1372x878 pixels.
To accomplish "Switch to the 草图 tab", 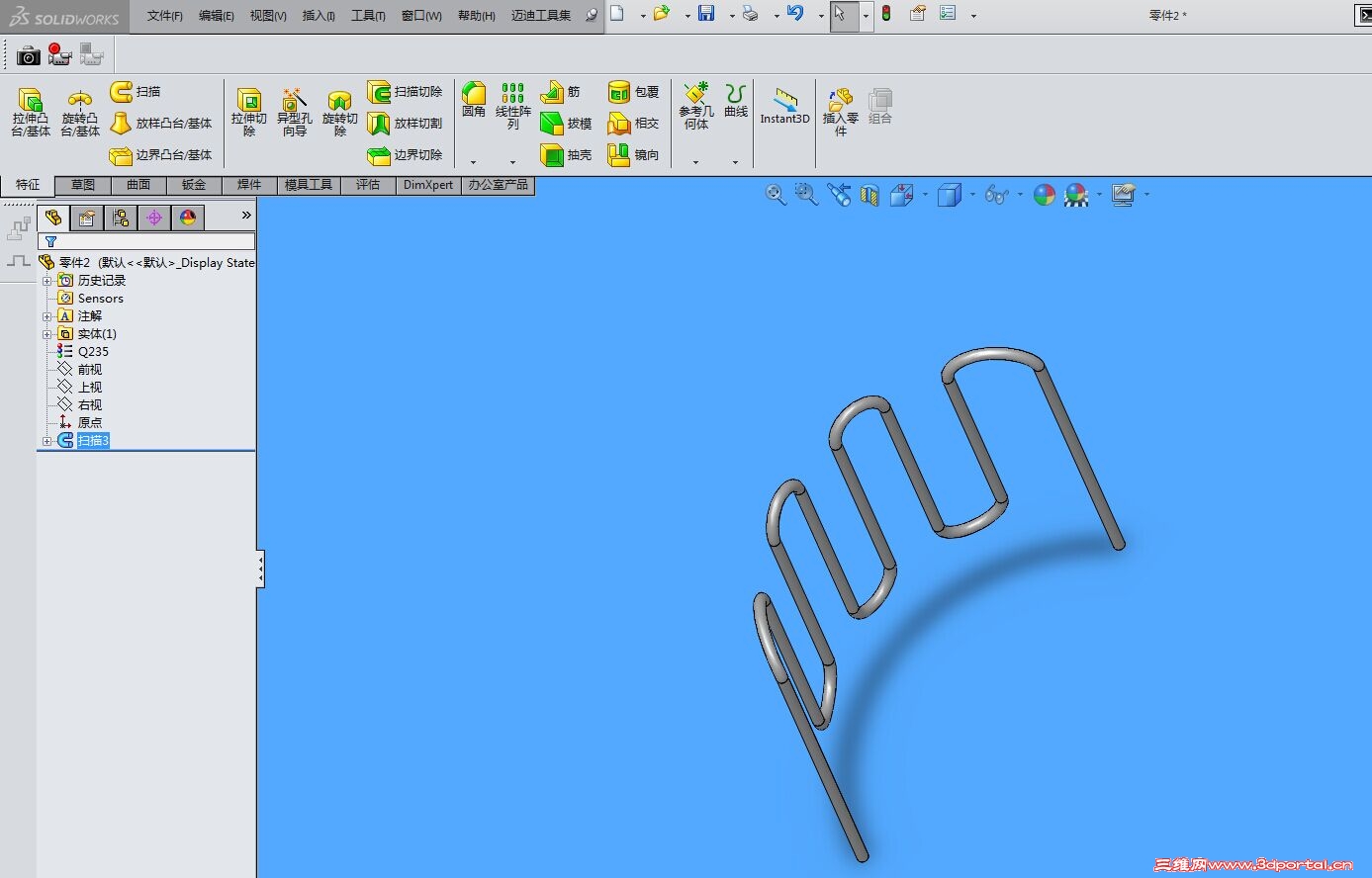I will (x=83, y=185).
